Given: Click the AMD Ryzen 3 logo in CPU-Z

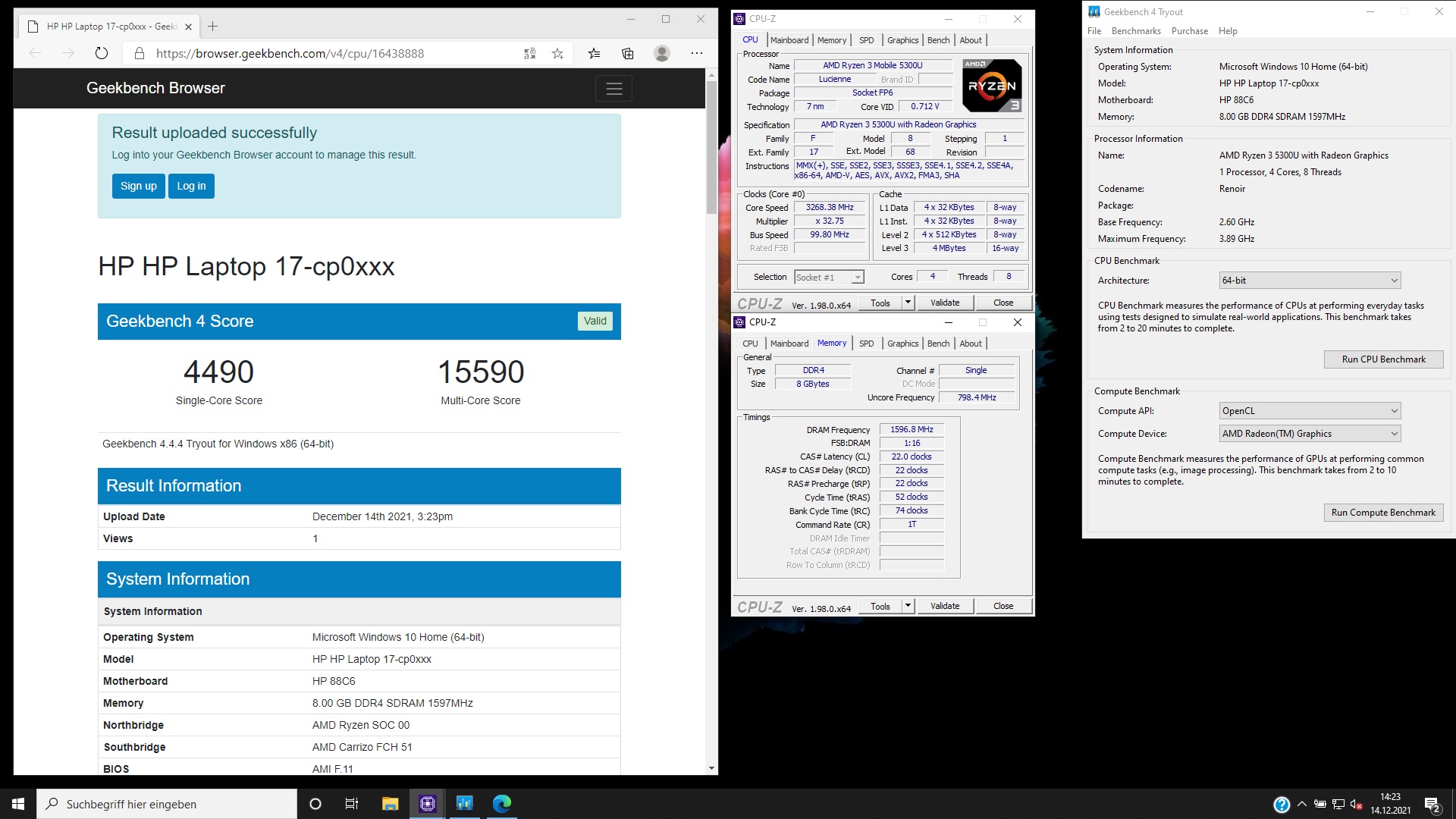Looking at the screenshot, I should coord(992,86).
